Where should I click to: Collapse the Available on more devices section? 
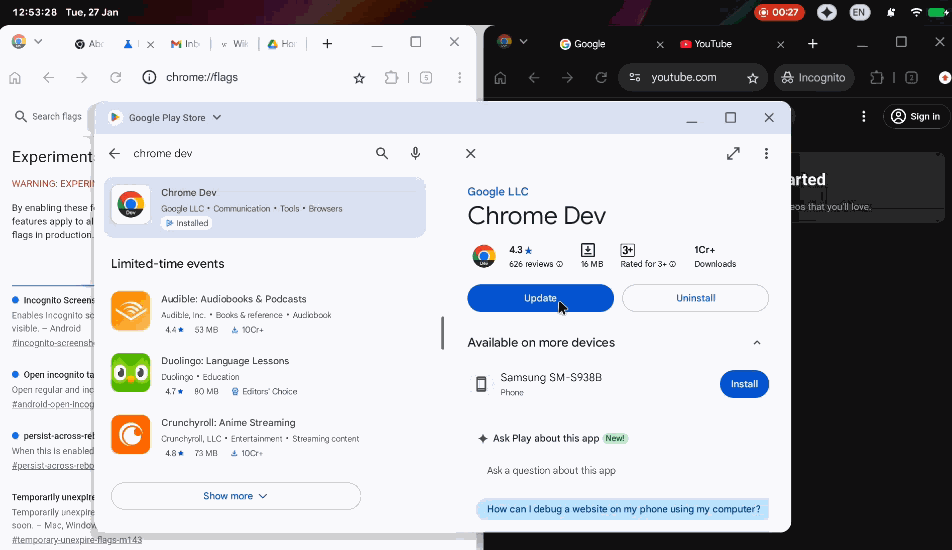point(756,343)
